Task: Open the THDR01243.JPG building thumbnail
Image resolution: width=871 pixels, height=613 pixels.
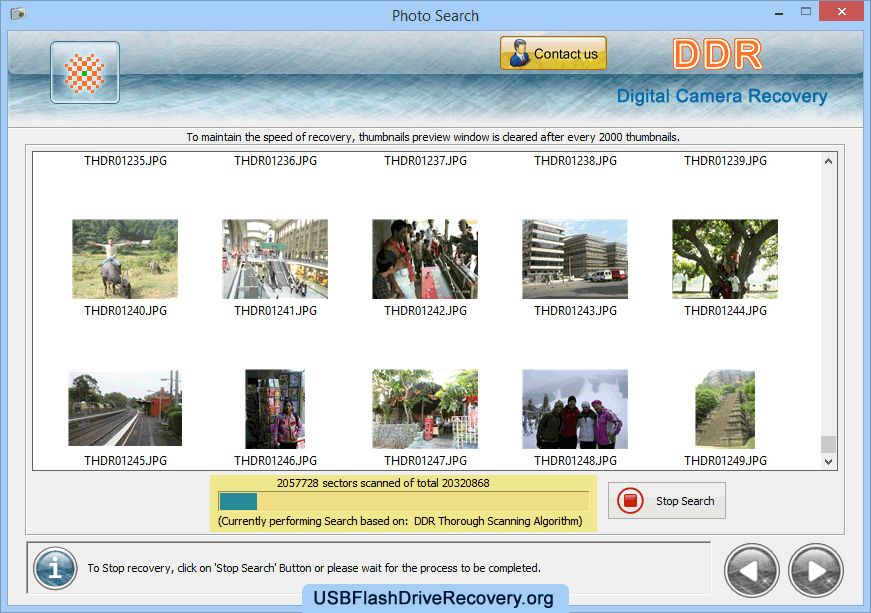Action: (x=575, y=259)
